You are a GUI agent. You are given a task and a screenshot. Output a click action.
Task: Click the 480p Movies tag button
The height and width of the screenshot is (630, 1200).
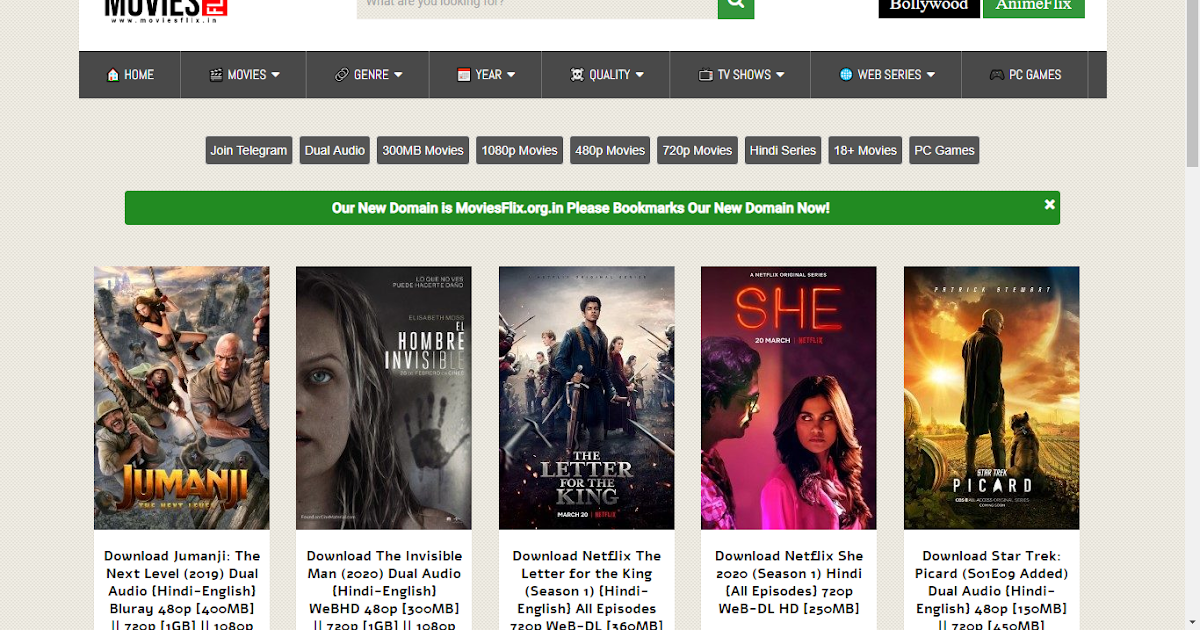pos(610,150)
